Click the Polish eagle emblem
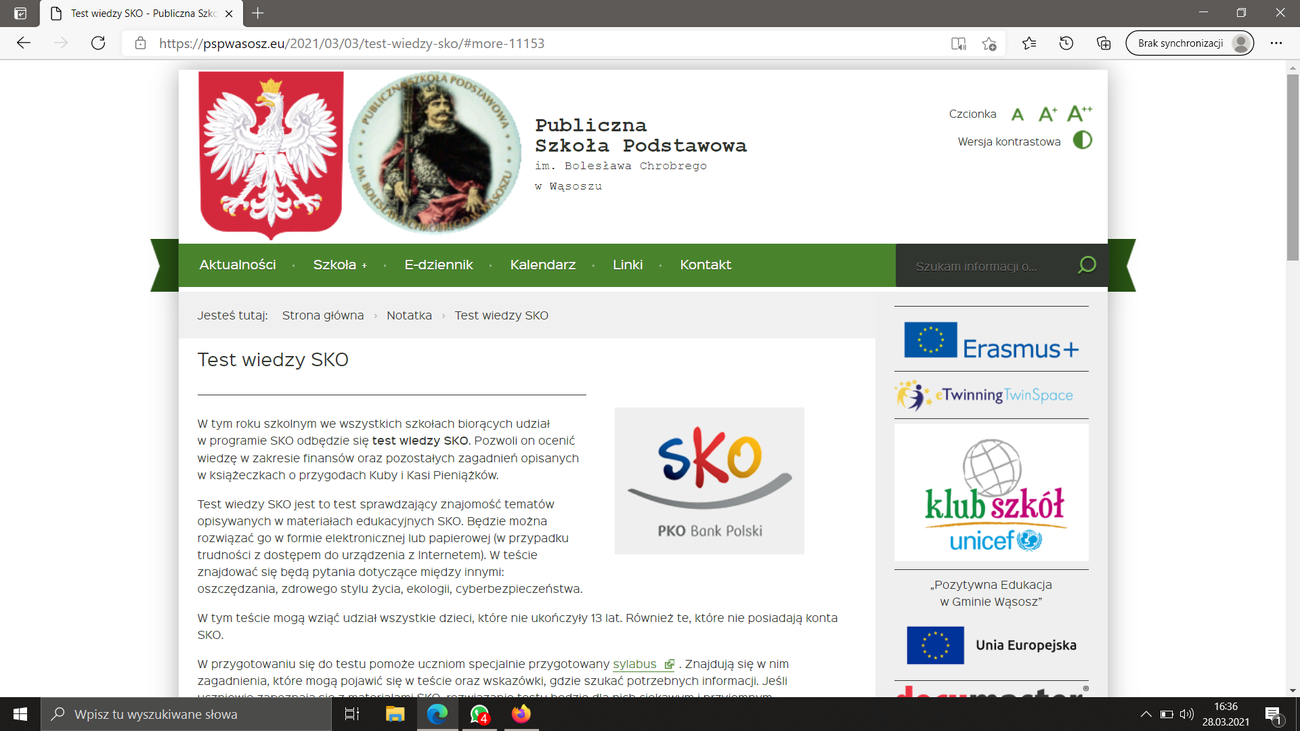Viewport: 1300px width, 731px height. (271, 155)
